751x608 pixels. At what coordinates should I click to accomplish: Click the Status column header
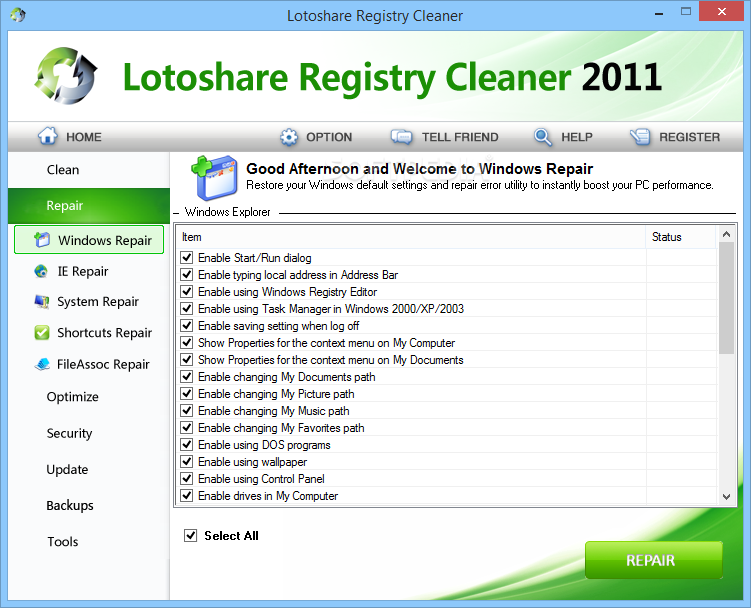(681, 237)
